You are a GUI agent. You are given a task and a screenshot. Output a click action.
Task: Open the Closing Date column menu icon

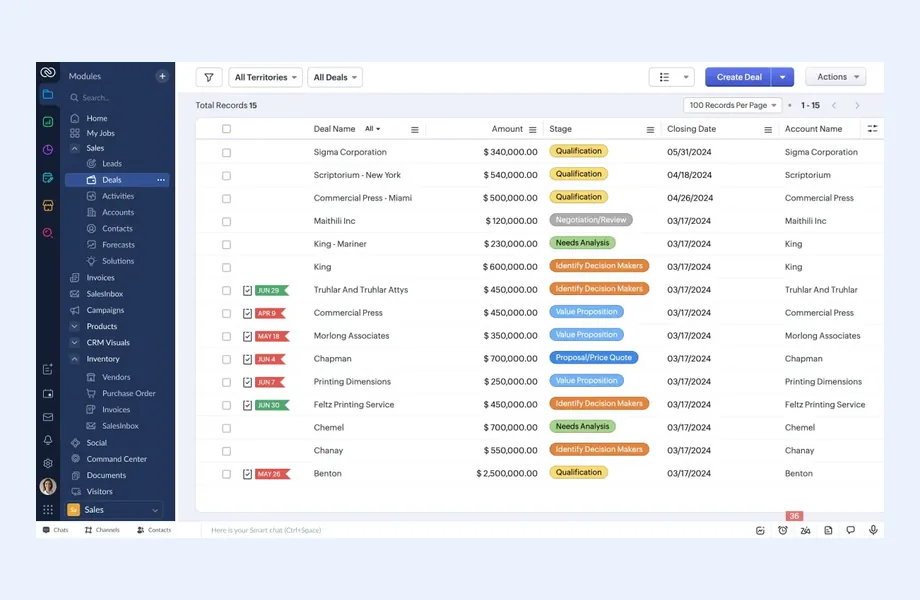pos(767,130)
